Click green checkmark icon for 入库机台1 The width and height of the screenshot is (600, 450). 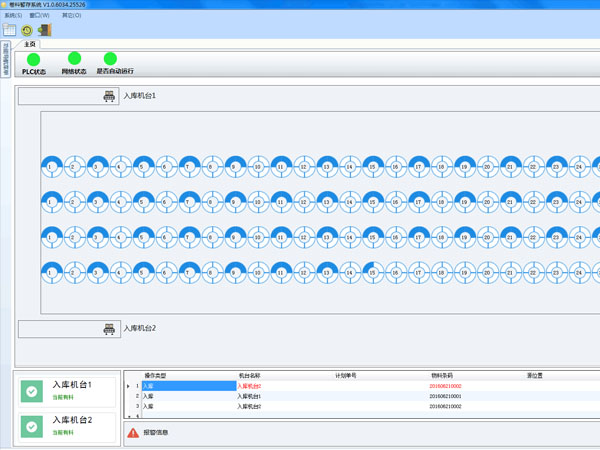33,392
